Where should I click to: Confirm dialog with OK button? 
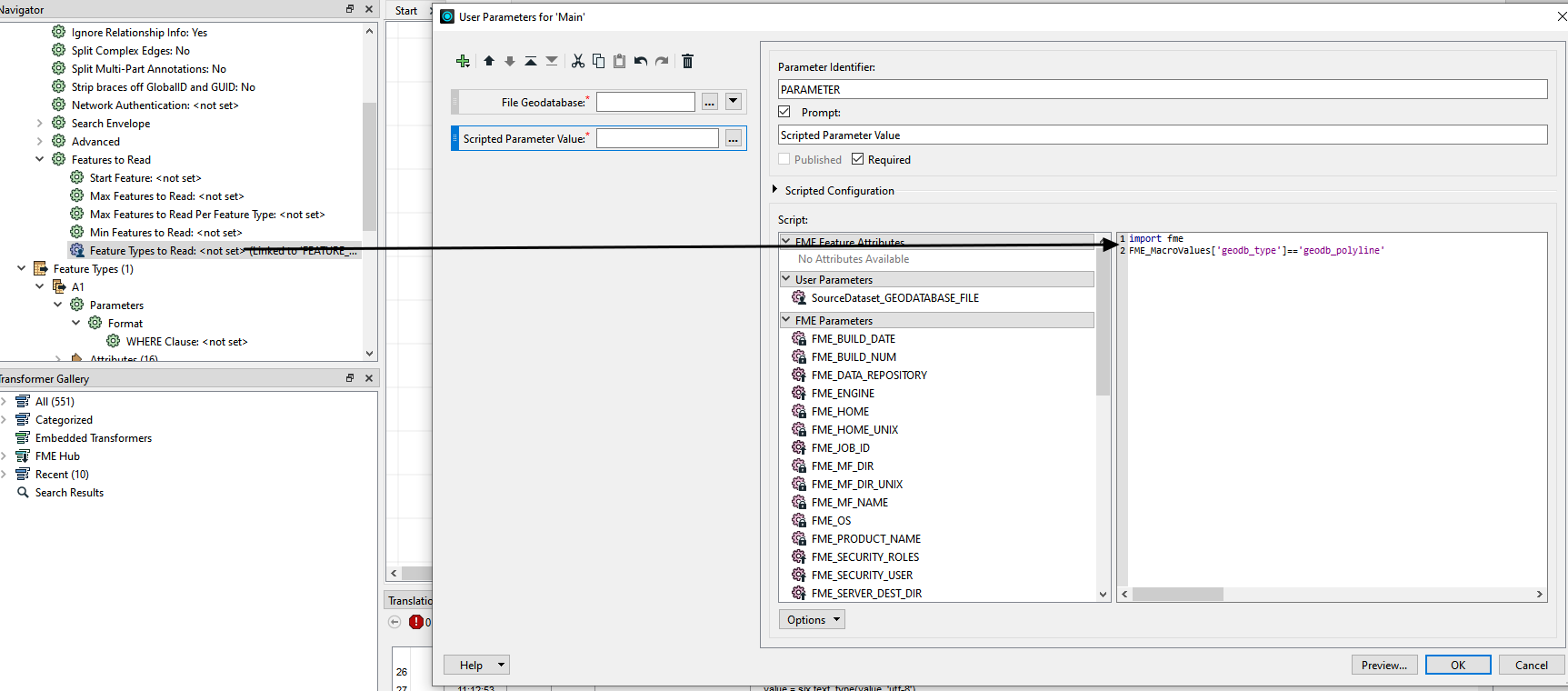point(1458,665)
